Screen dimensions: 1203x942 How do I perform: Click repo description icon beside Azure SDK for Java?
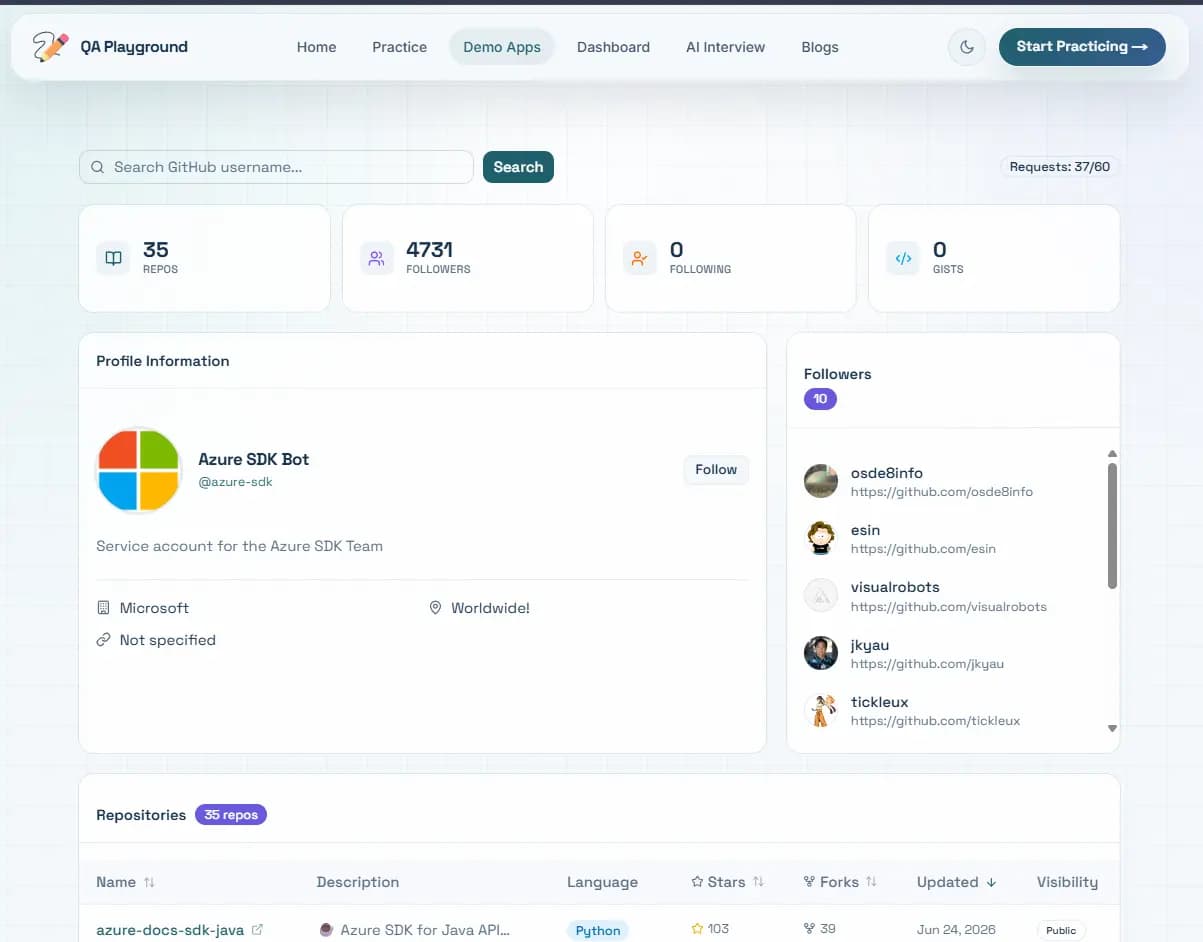[x=326, y=930]
